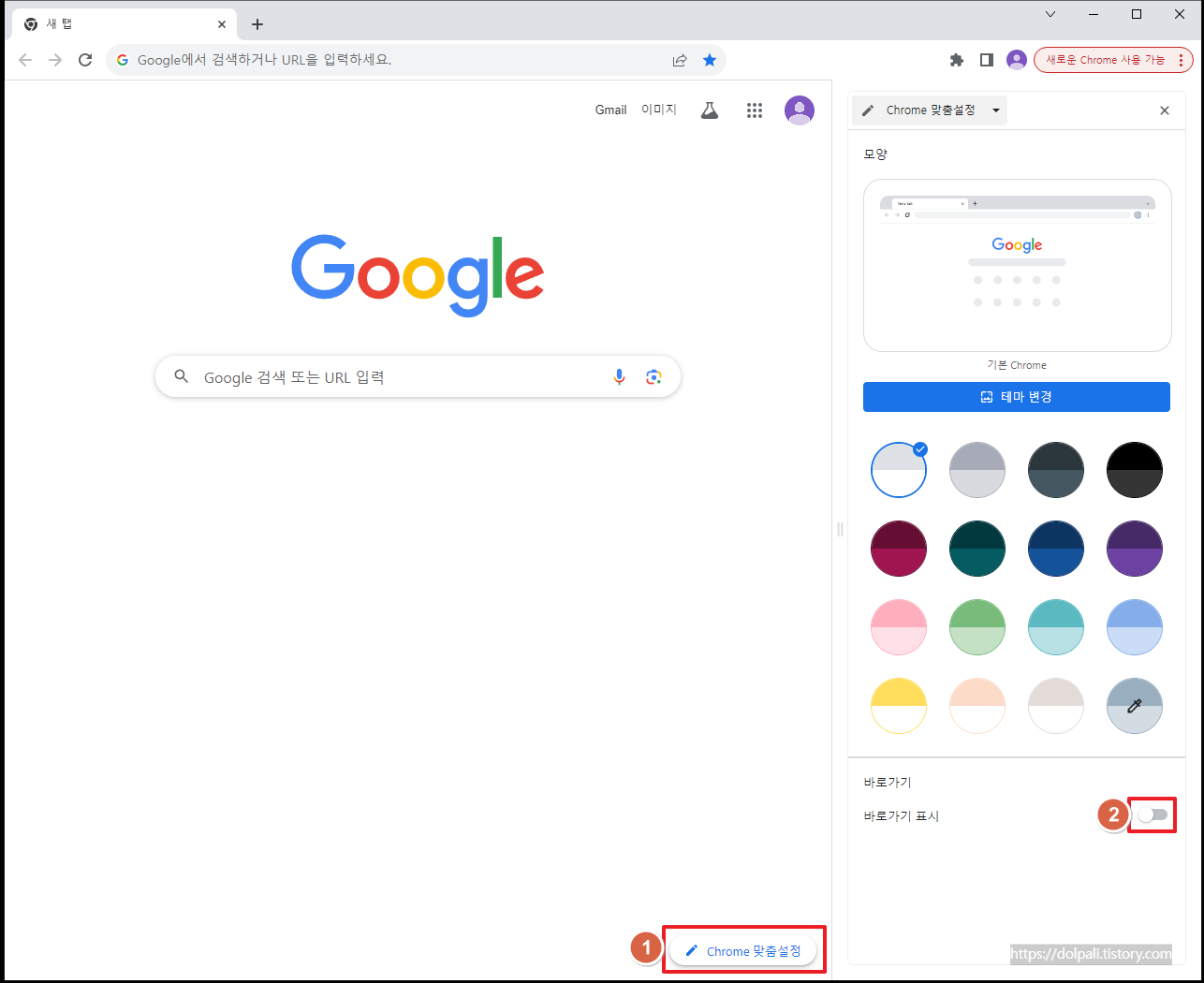Toggle 바로가기 표시 switch off panel
The height and width of the screenshot is (983, 1204).
(1150, 814)
